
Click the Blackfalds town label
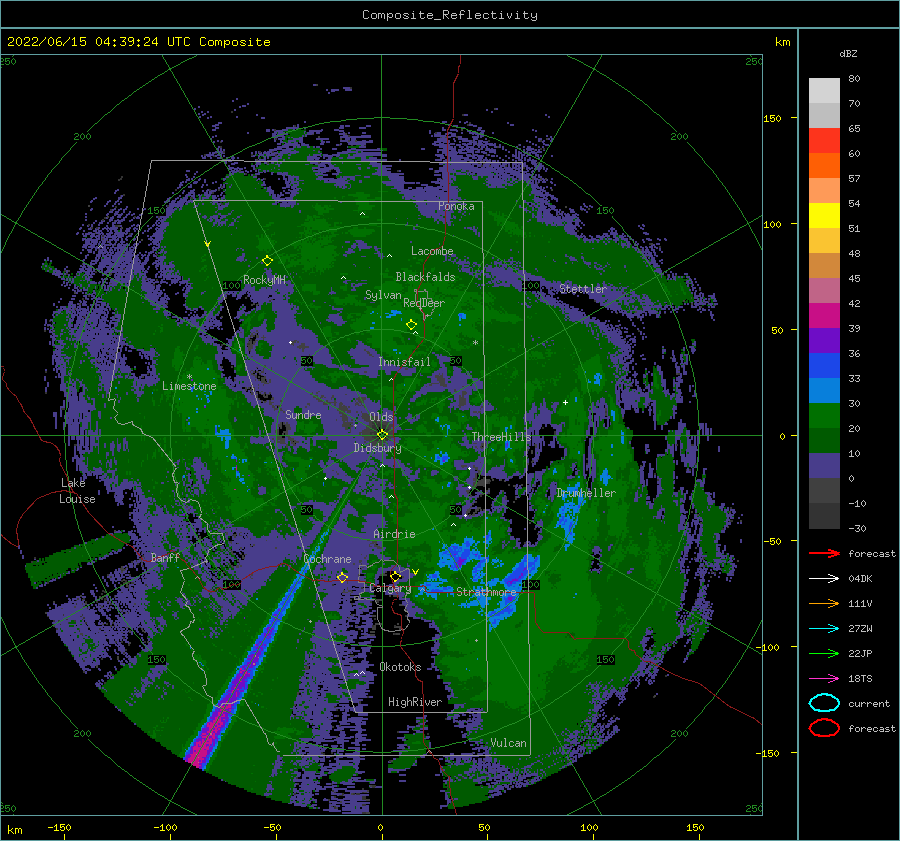[x=425, y=277]
